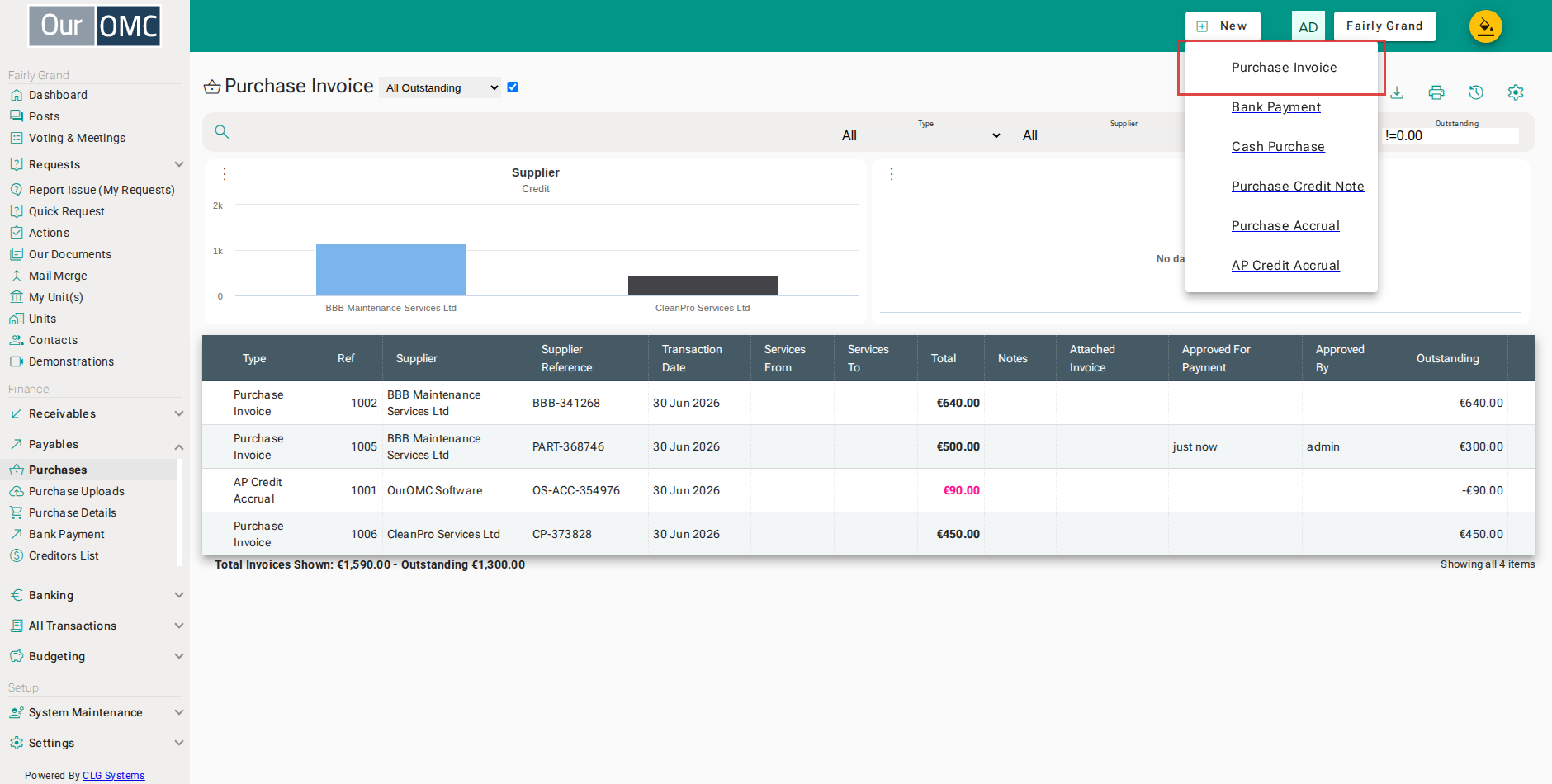1552x784 pixels.
Task: Sort by Transaction Date column header
Action: [x=699, y=358]
